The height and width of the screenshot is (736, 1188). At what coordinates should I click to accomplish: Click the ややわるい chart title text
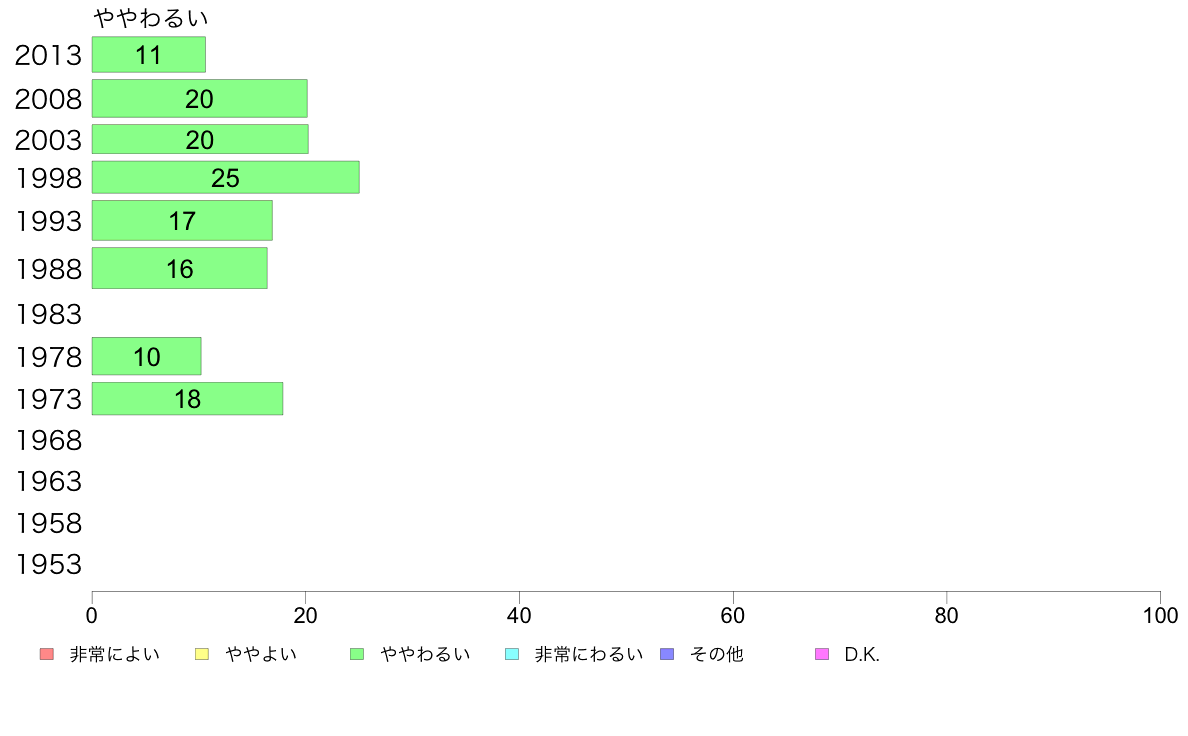[x=150, y=17]
